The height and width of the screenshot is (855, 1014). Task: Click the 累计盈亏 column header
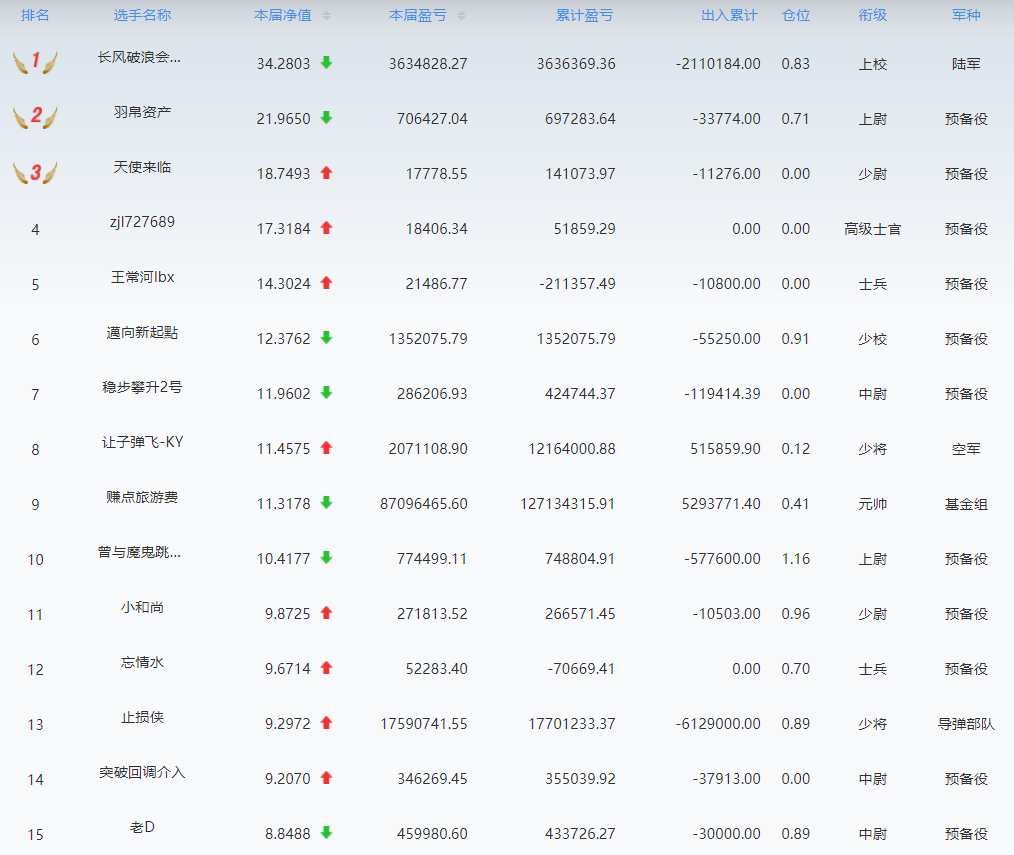point(585,16)
